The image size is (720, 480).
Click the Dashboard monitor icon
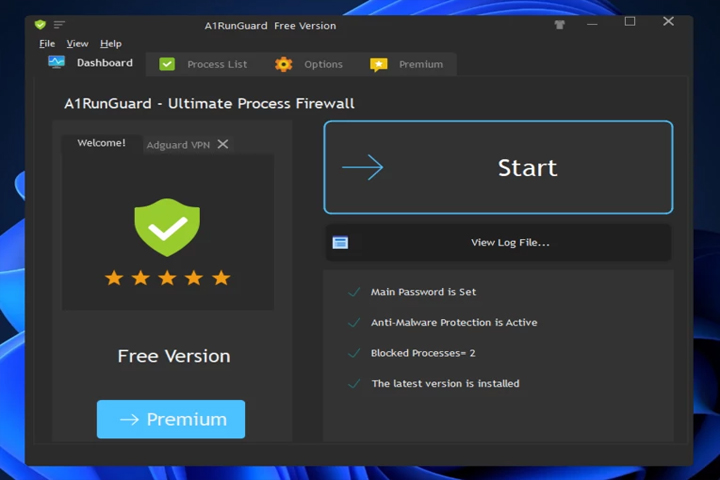tap(56, 62)
